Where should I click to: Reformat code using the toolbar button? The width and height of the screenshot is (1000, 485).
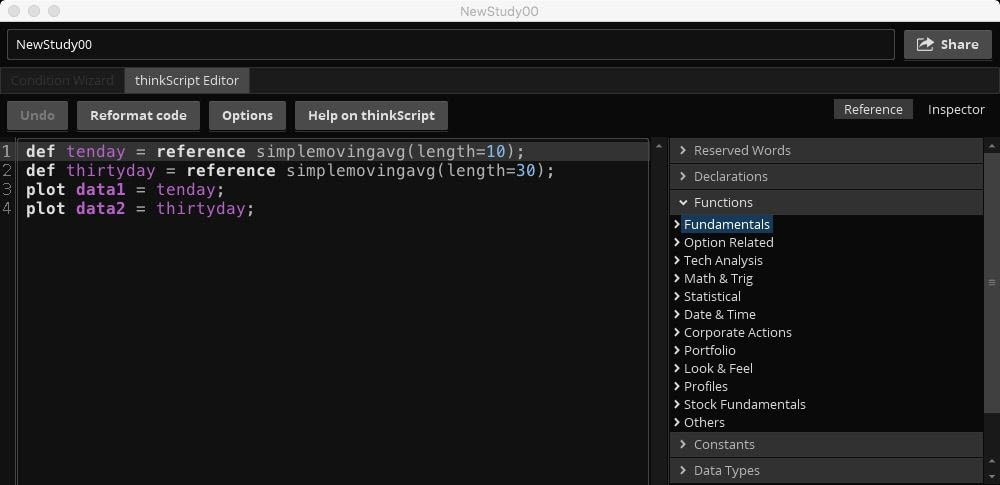[x=138, y=116]
